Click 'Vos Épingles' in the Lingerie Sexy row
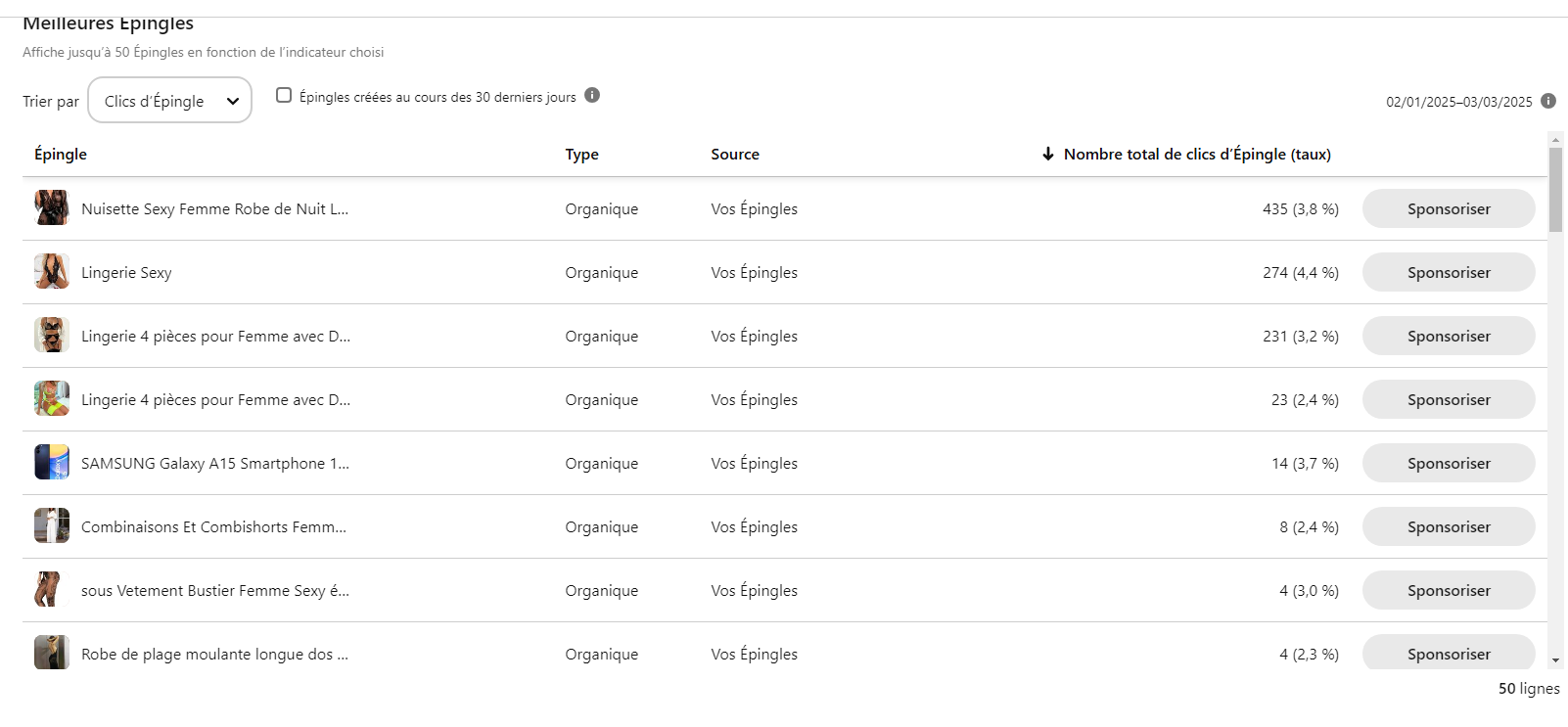 754,272
